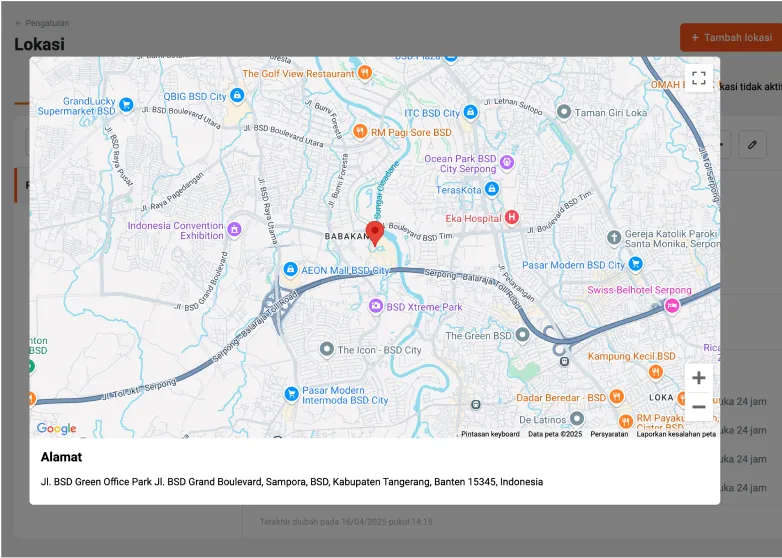
Task: Click Gereja Katolik Paroki Santa Monika icon
Action: (614, 237)
